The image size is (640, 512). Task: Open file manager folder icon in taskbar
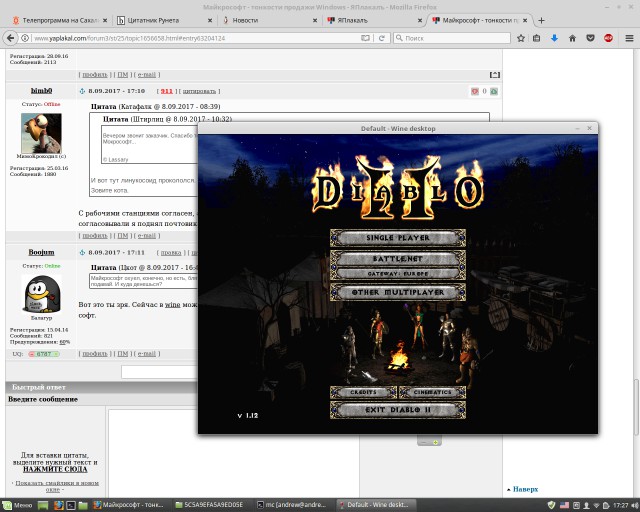[x=83, y=505]
